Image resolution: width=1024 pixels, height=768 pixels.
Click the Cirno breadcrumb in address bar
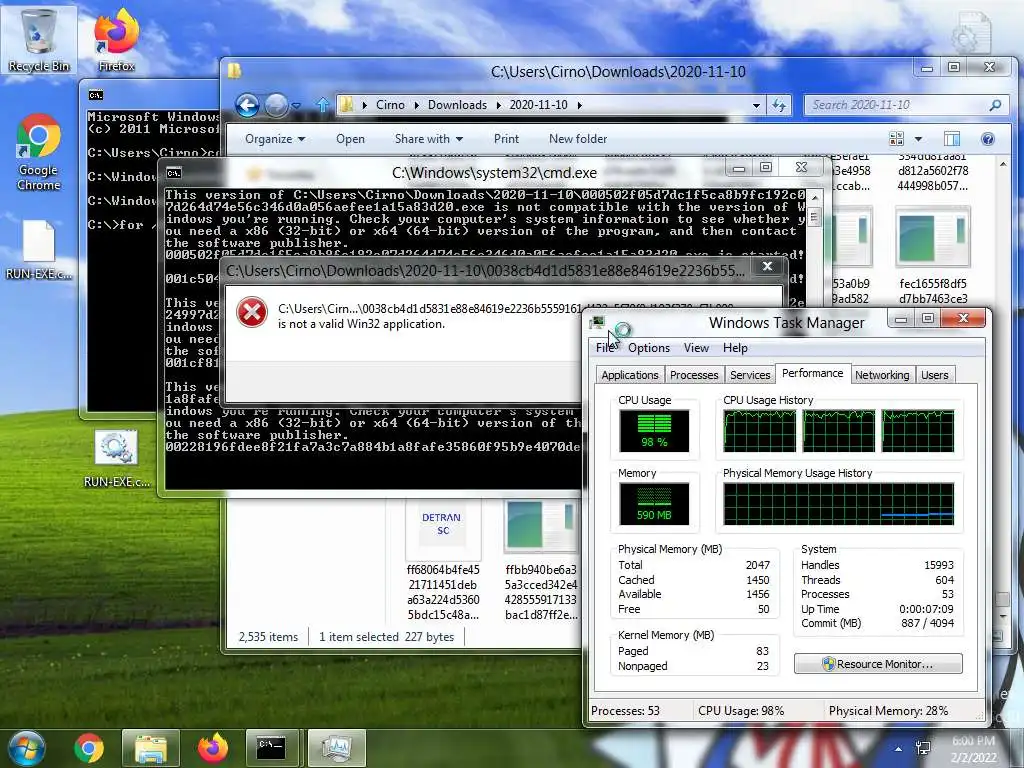[x=390, y=105]
